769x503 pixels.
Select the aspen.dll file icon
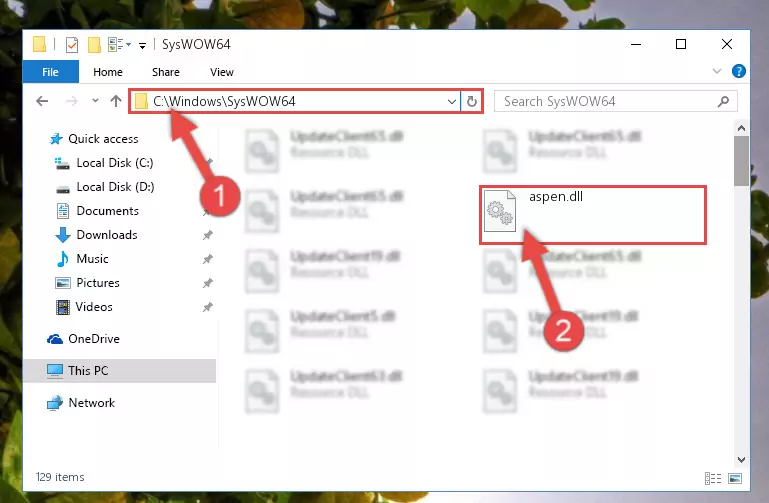click(x=500, y=211)
